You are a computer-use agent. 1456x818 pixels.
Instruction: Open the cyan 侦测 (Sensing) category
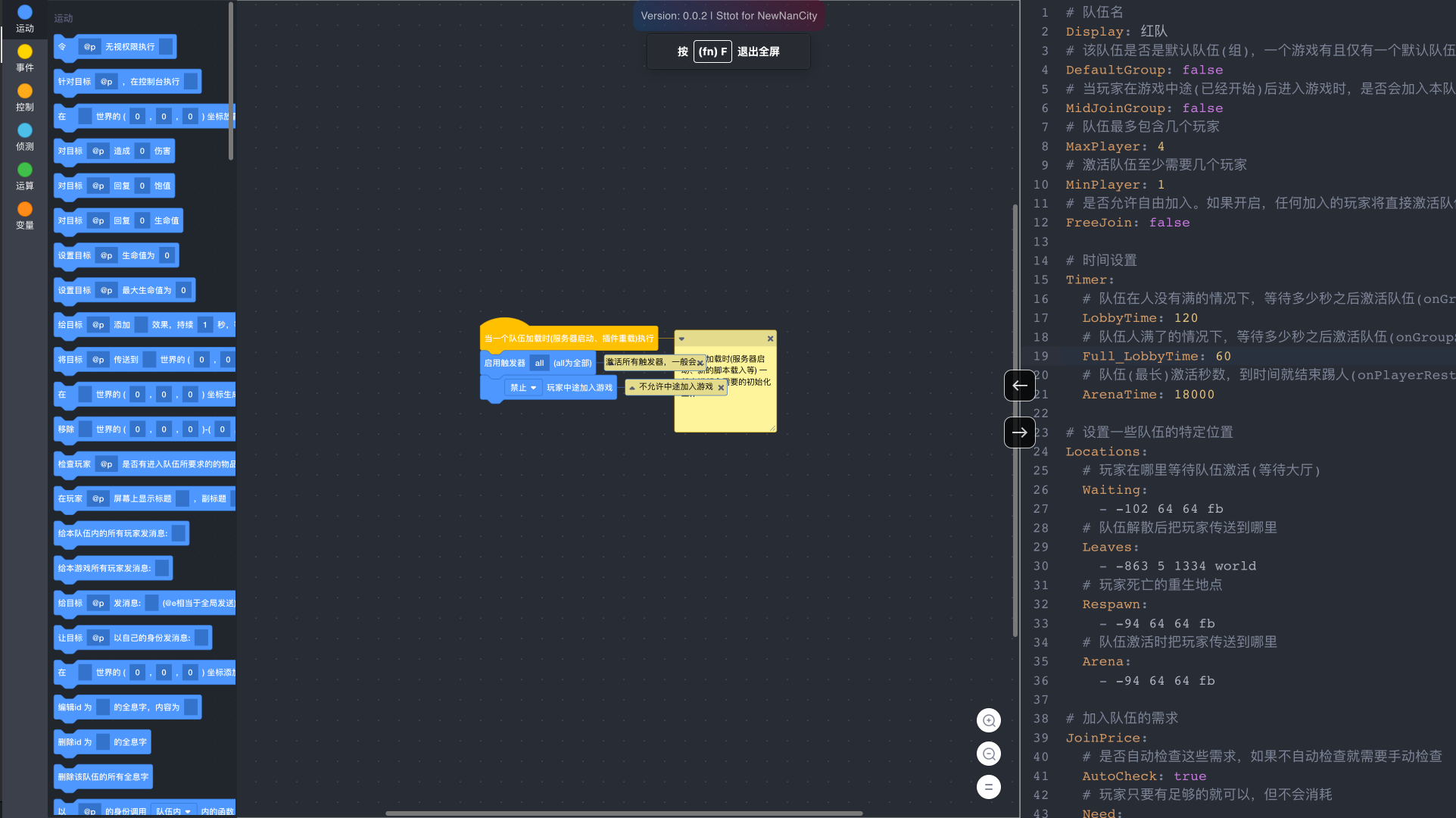click(24, 136)
